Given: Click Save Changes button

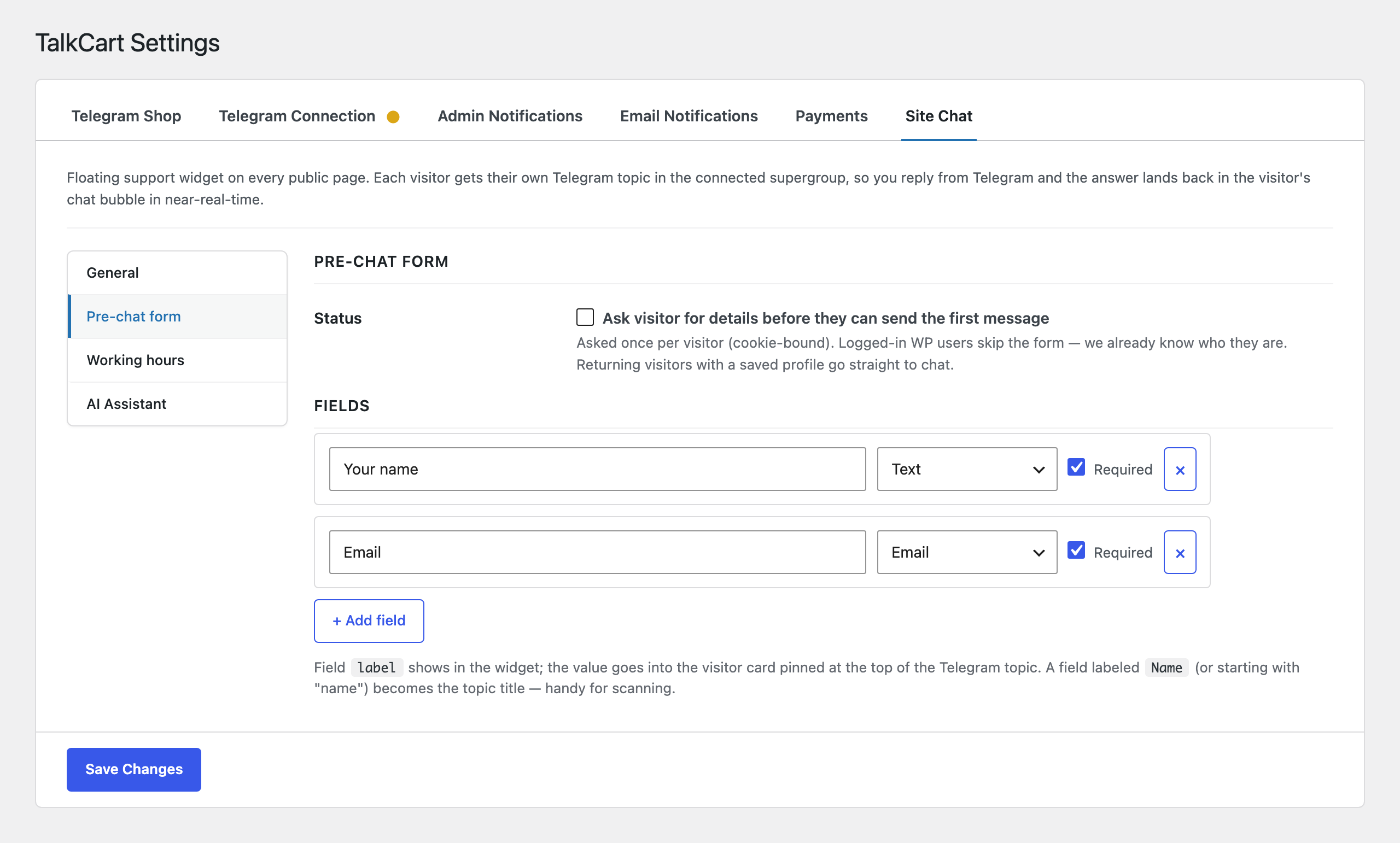Looking at the screenshot, I should pos(133,769).
